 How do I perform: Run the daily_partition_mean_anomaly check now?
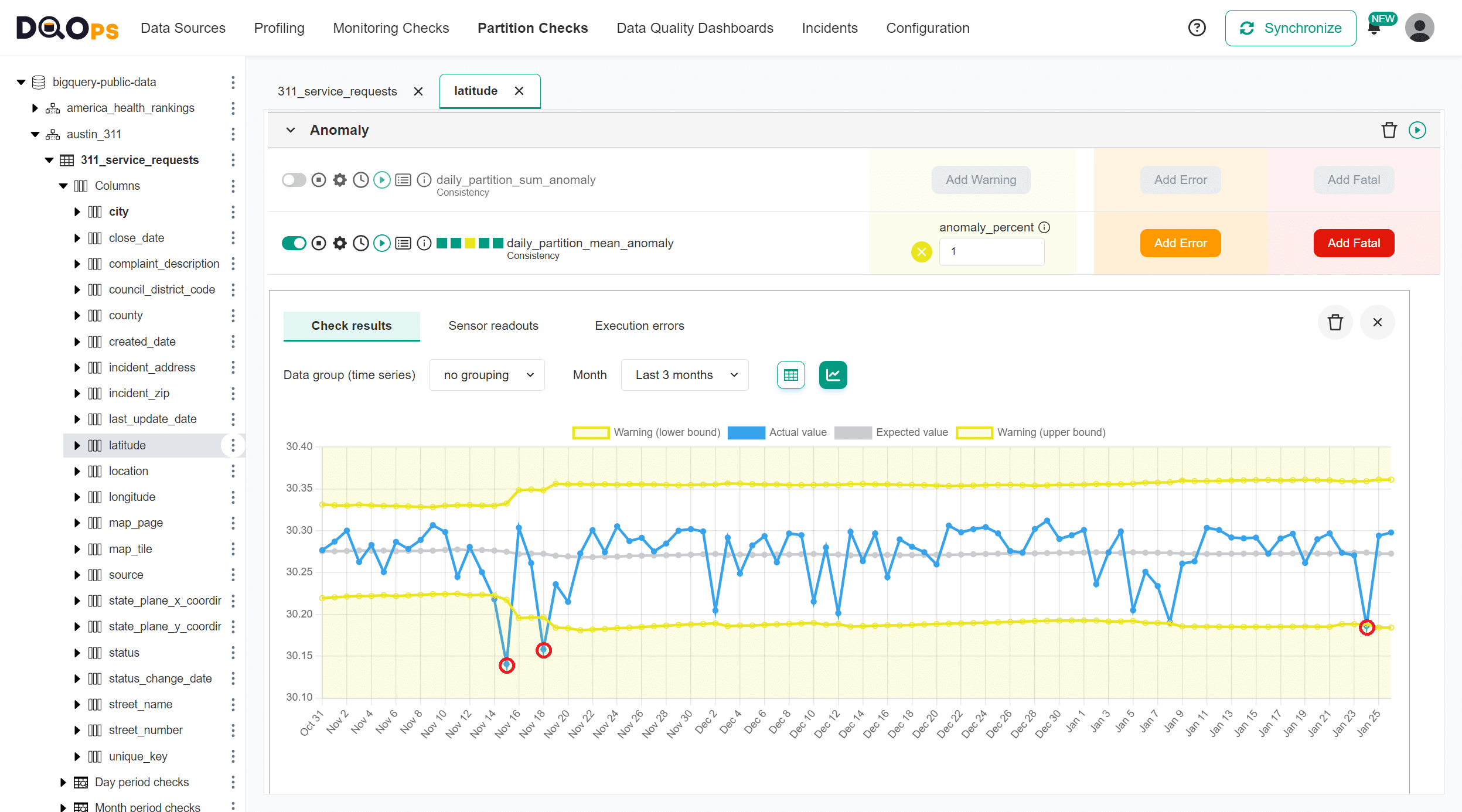click(382, 243)
